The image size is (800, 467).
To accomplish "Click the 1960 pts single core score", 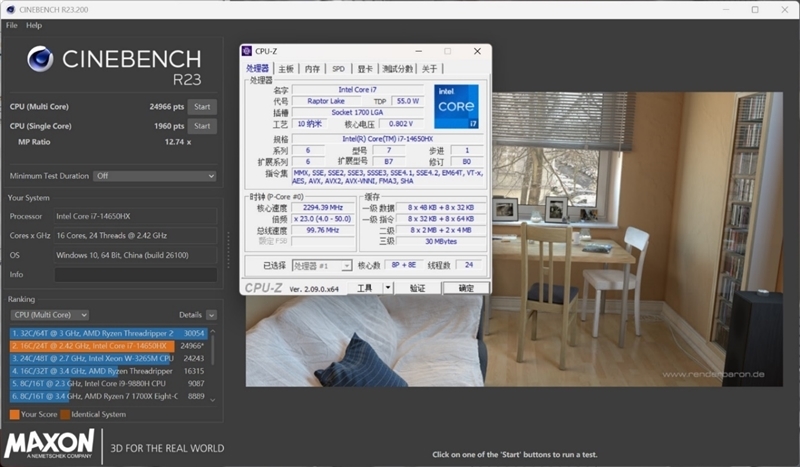I will click(169, 126).
